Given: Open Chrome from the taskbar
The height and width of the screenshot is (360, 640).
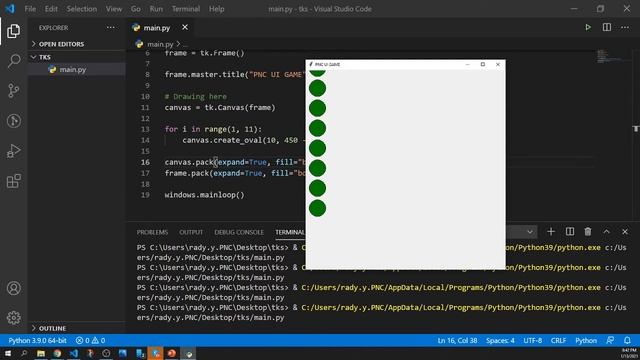Looking at the screenshot, I should 57,353.
